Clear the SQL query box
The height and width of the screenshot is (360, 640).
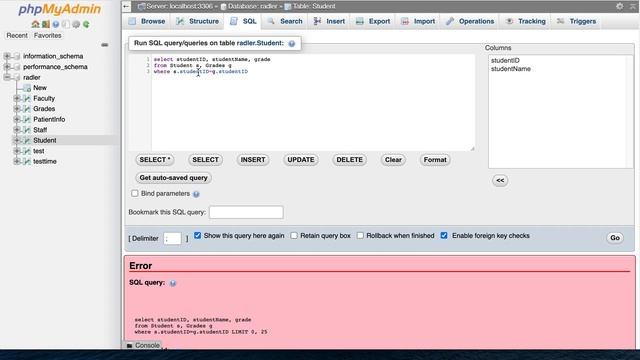(x=393, y=160)
